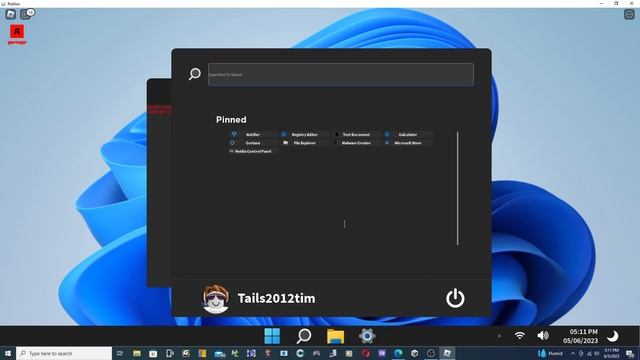Show hidden icons in the Windows system tray
Screen dimensions: 640x360
coord(573,353)
